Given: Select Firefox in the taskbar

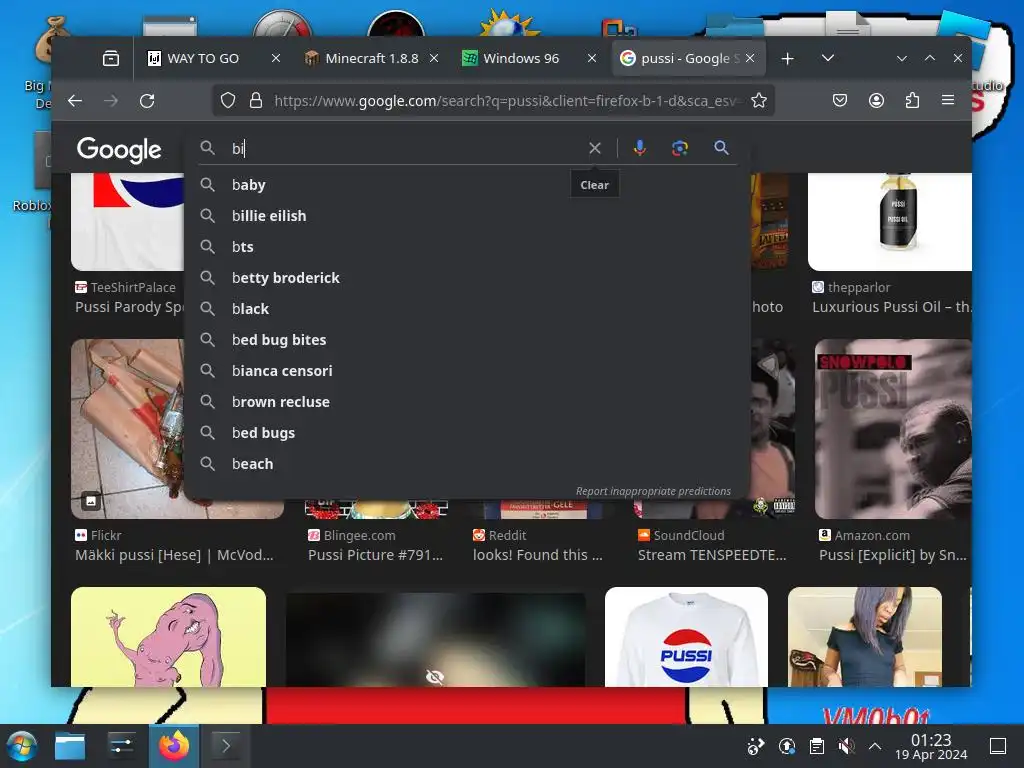Looking at the screenshot, I should (x=174, y=746).
